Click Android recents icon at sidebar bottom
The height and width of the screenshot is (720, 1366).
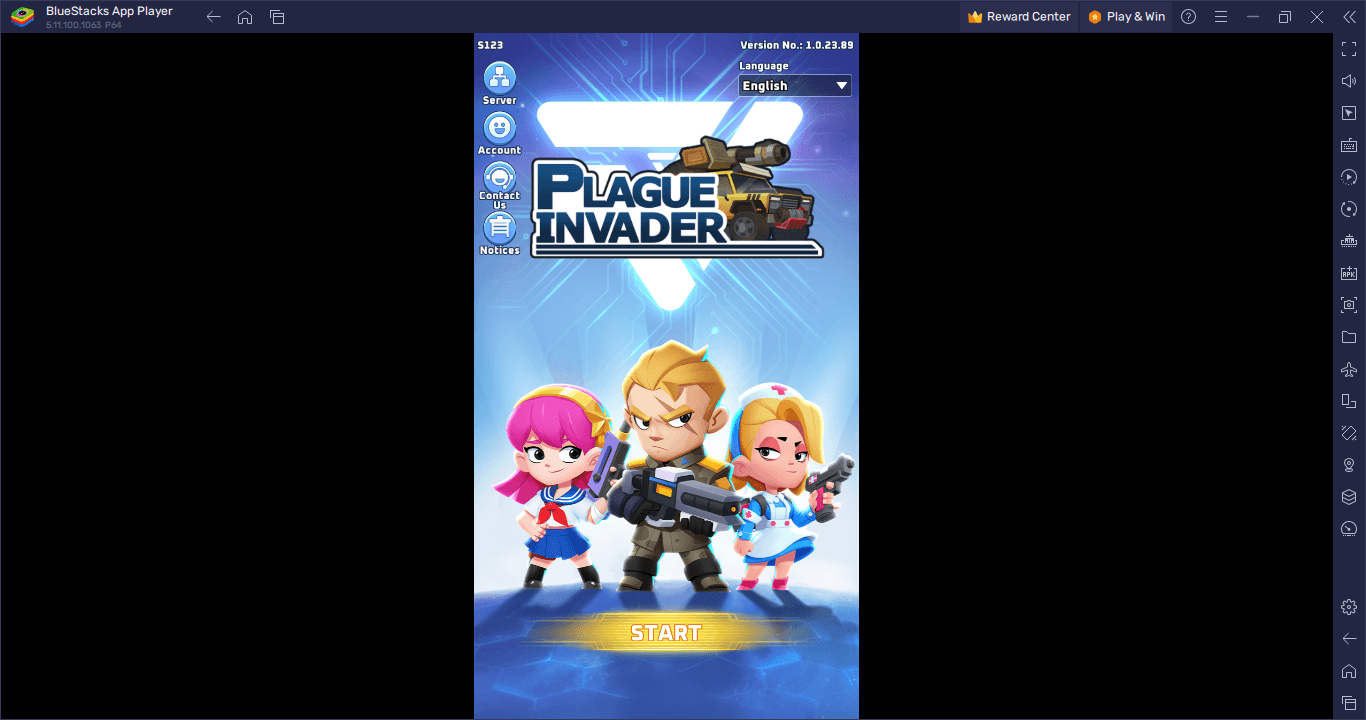coord(1349,703)
